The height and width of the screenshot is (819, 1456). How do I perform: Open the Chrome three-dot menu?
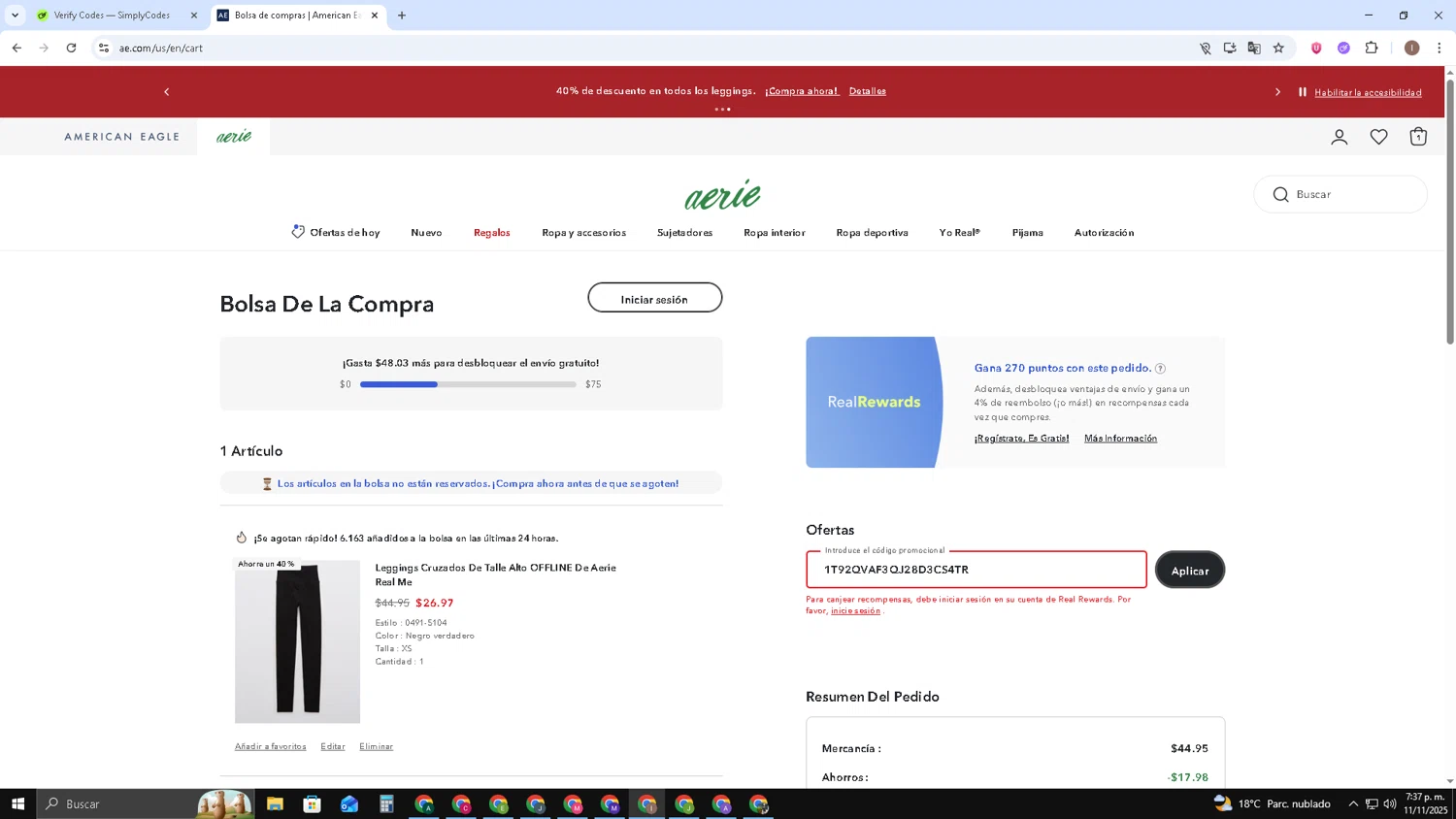coord(1439,48)
